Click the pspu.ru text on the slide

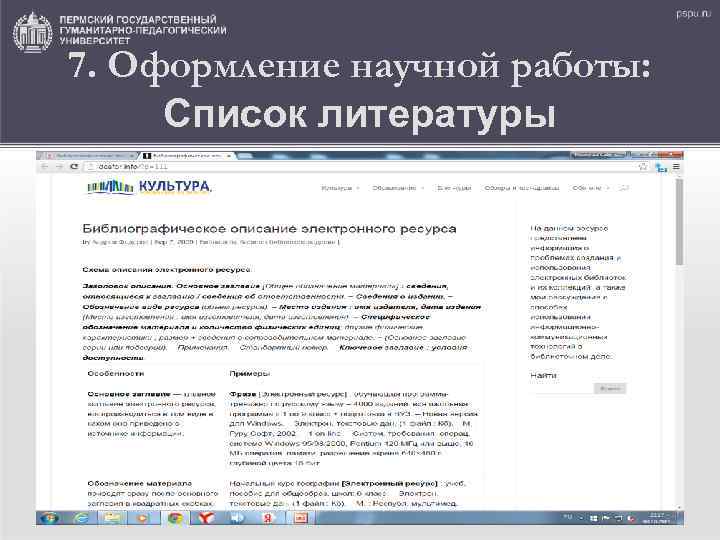tap(693, 13)
